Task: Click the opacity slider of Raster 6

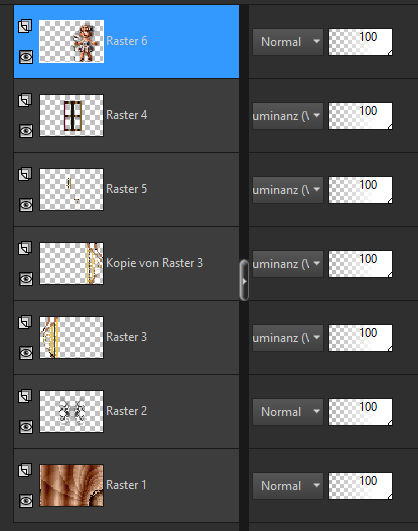Action: tap(360, 42)
